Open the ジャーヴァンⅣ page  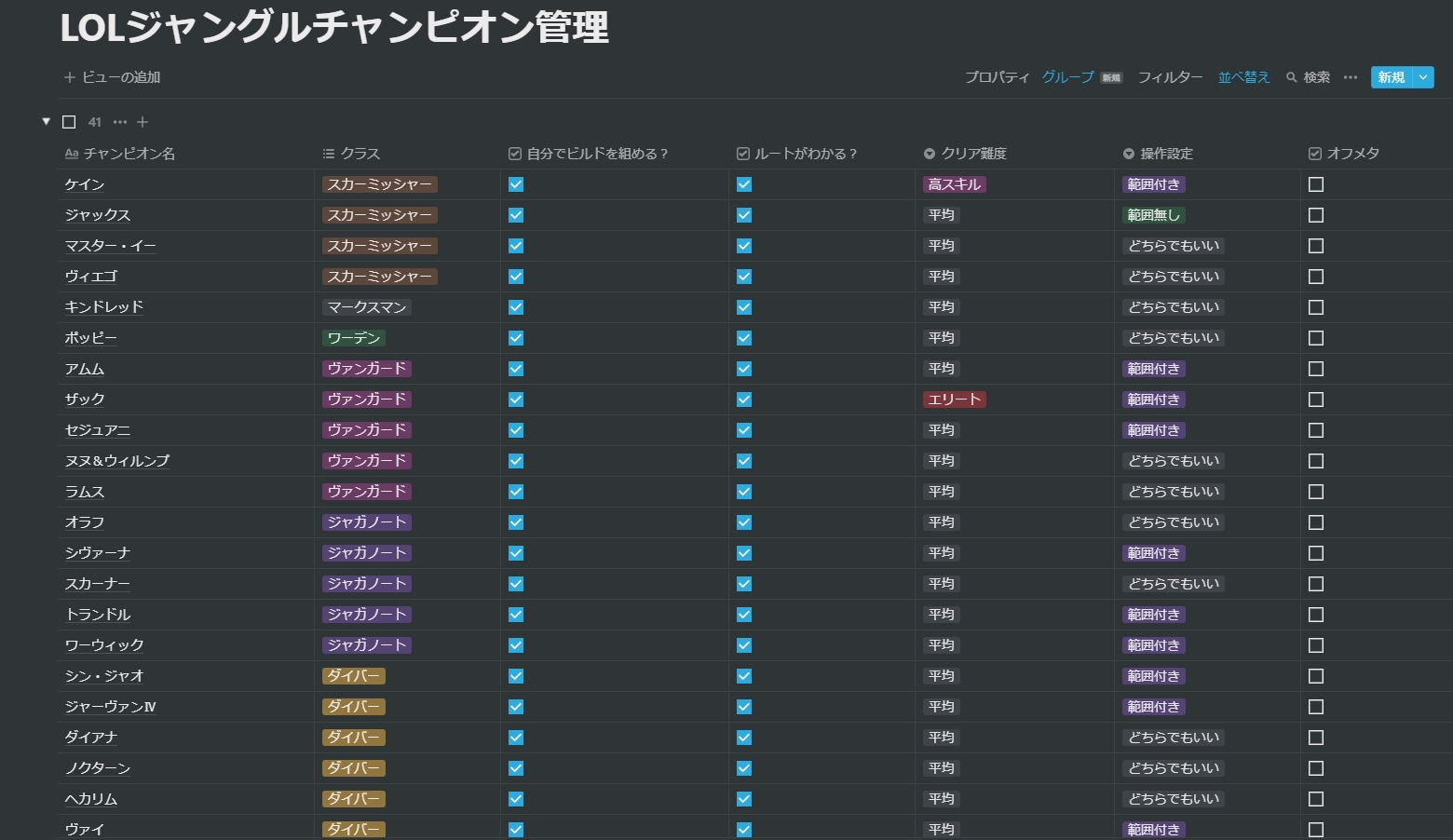coord(110,707)
